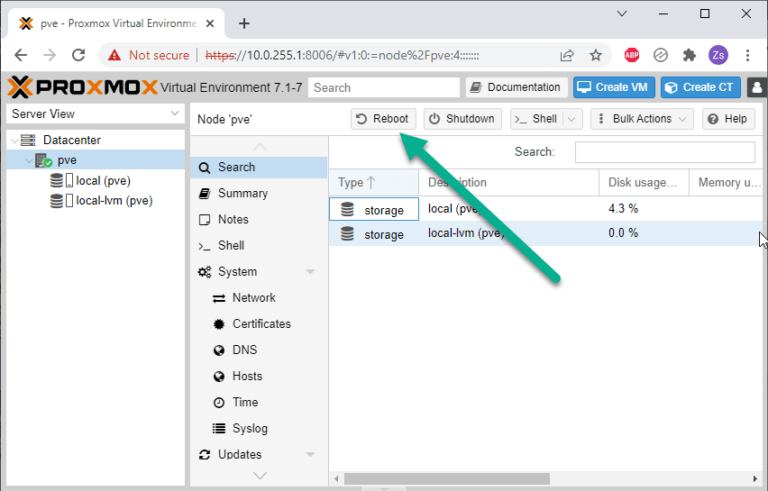Sort by the Type column header
Viewport: 768px width, 491px height.
pyautogui.click(x=373, y=183)
